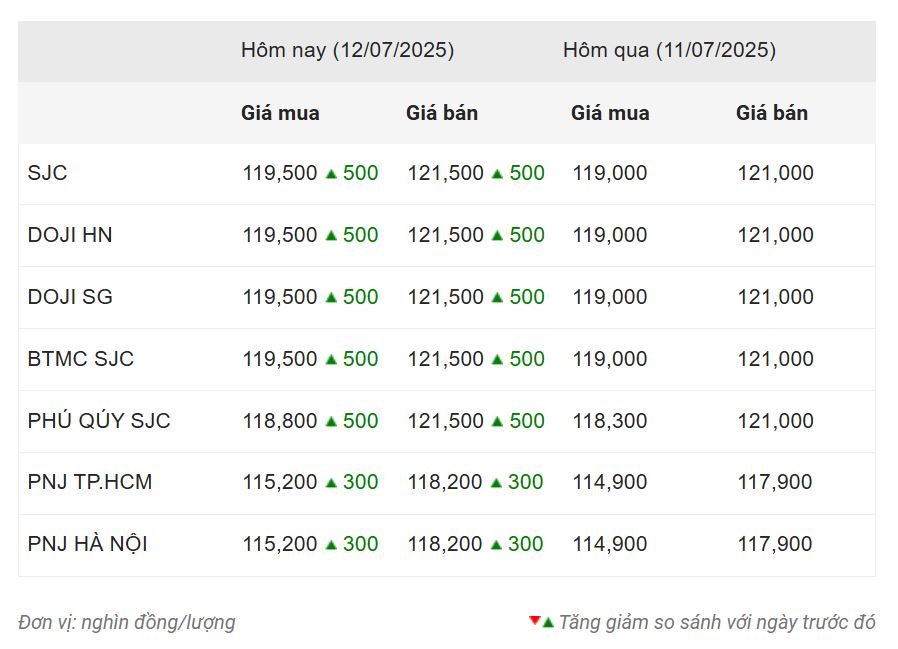Click up arrow in PNJ HÀ NỘI sell price

click(497, 545)
